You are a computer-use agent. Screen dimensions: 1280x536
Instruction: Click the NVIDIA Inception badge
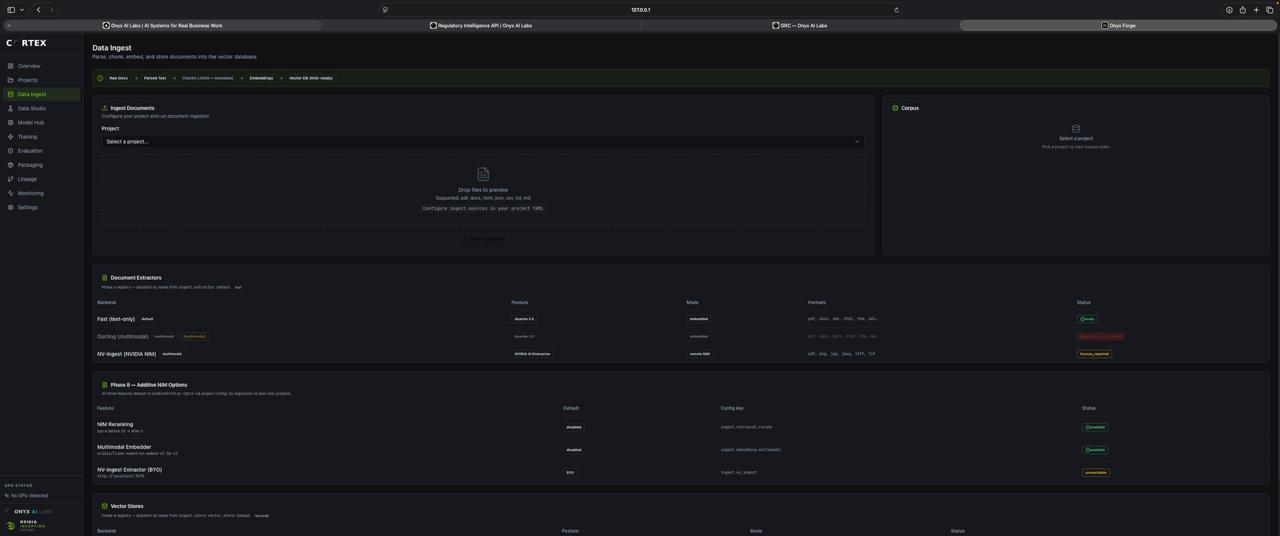pyautogui.click(x=26, y=525)
